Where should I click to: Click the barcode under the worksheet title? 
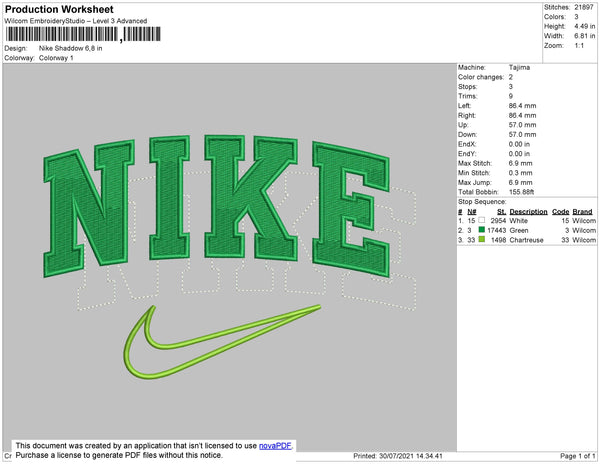pyautogui.click(x=83, y=34)
